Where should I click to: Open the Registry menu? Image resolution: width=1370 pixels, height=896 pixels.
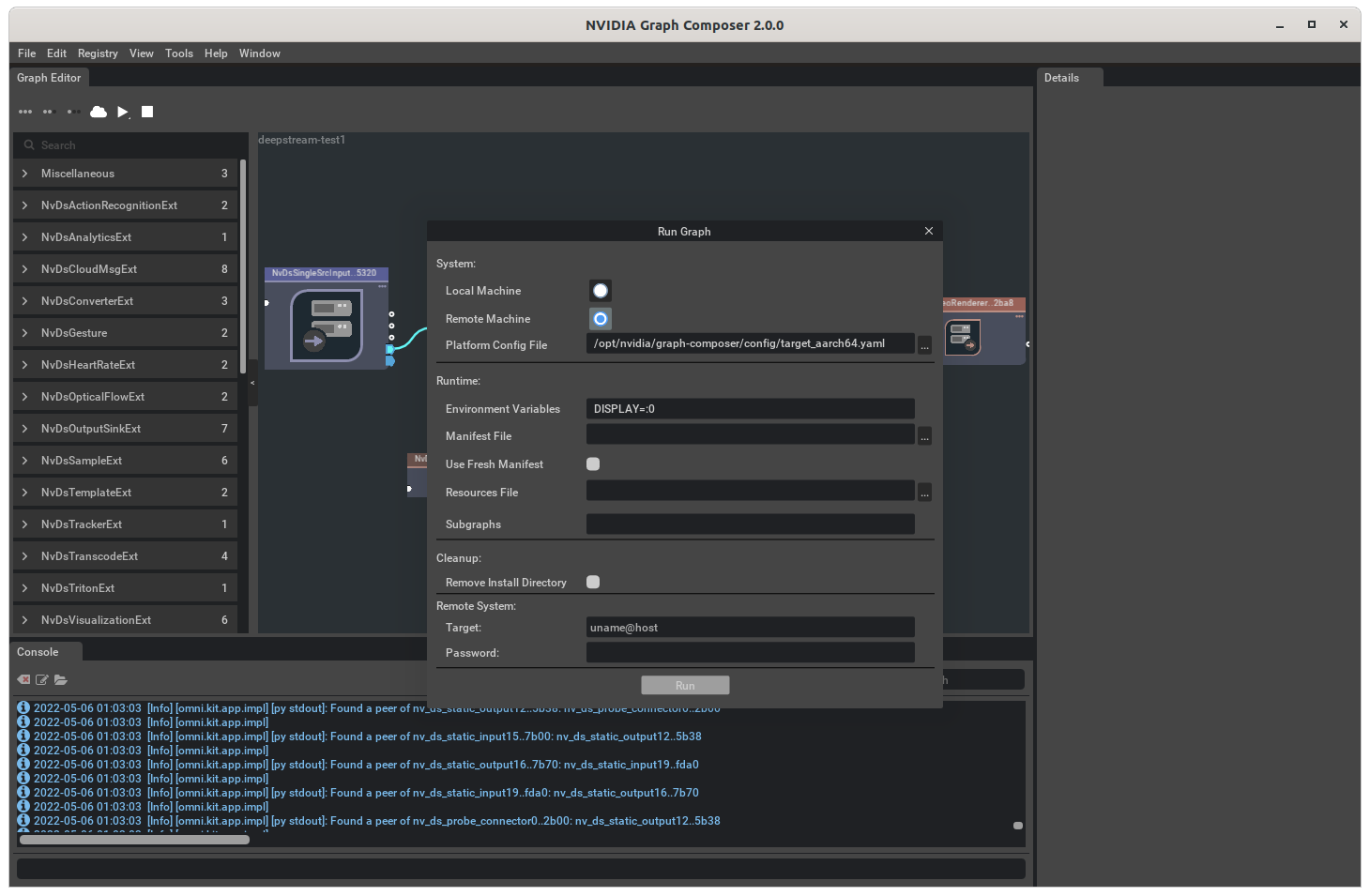(98, 53)
